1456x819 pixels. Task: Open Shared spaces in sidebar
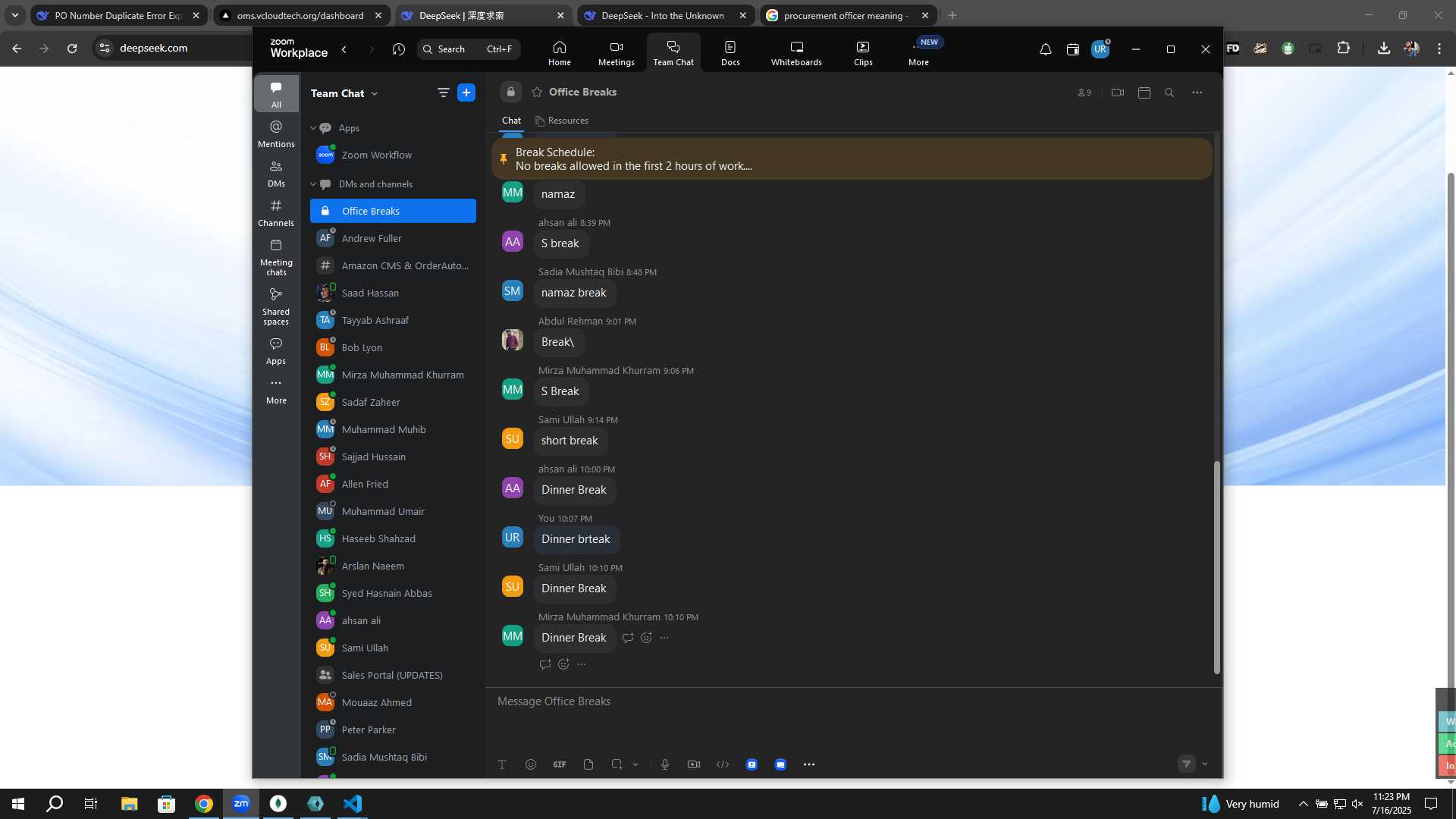276,306
